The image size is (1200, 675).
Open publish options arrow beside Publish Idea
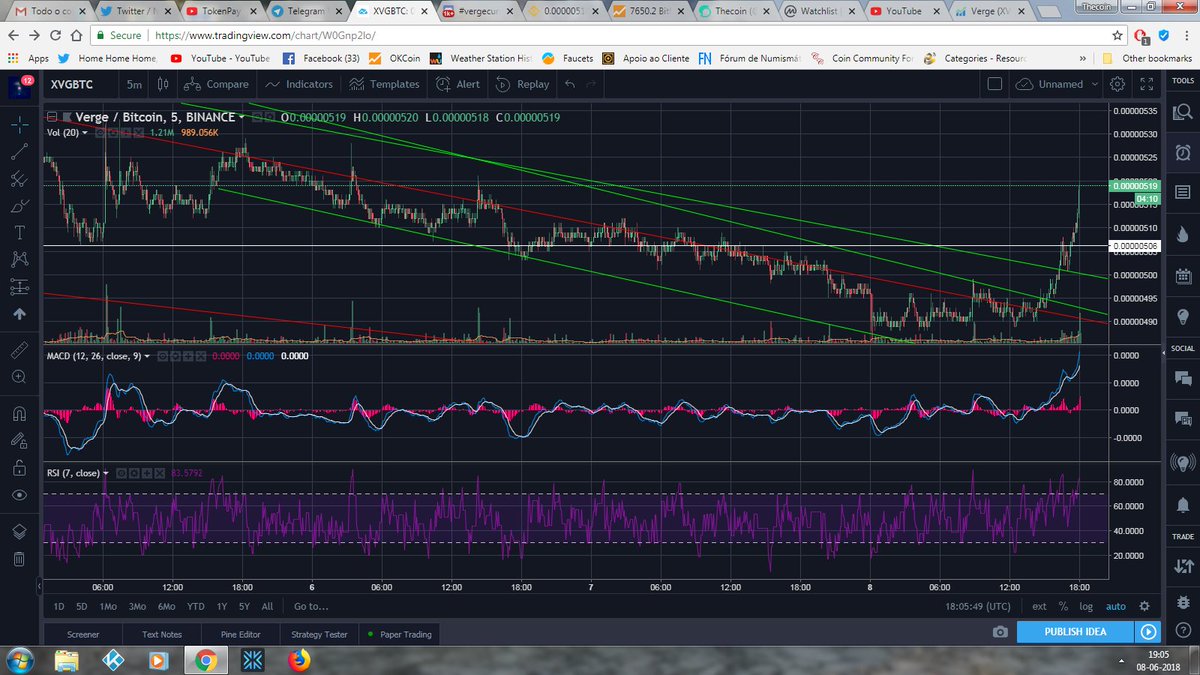coord(1148,632)
